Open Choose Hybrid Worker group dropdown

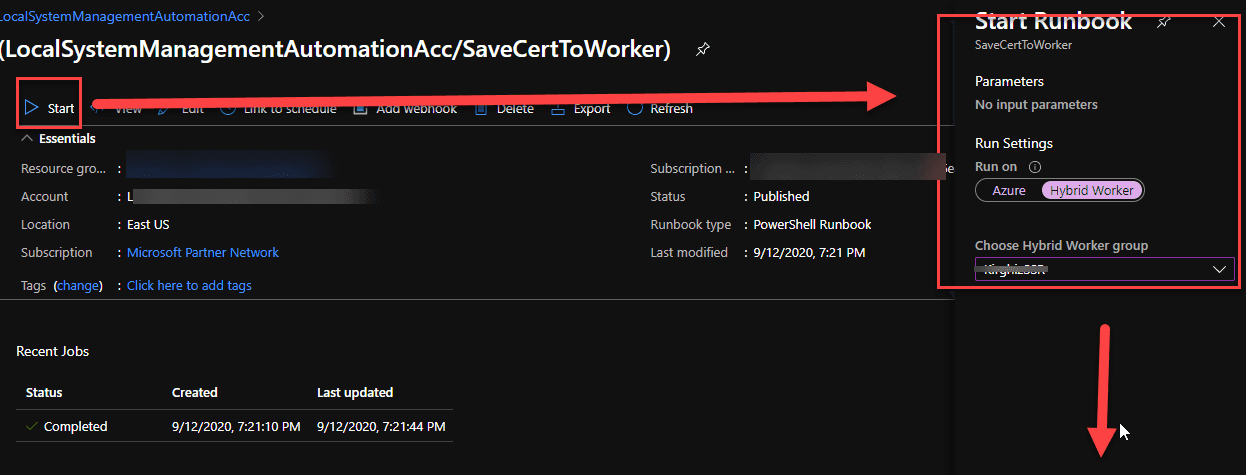coord(1105,269)
